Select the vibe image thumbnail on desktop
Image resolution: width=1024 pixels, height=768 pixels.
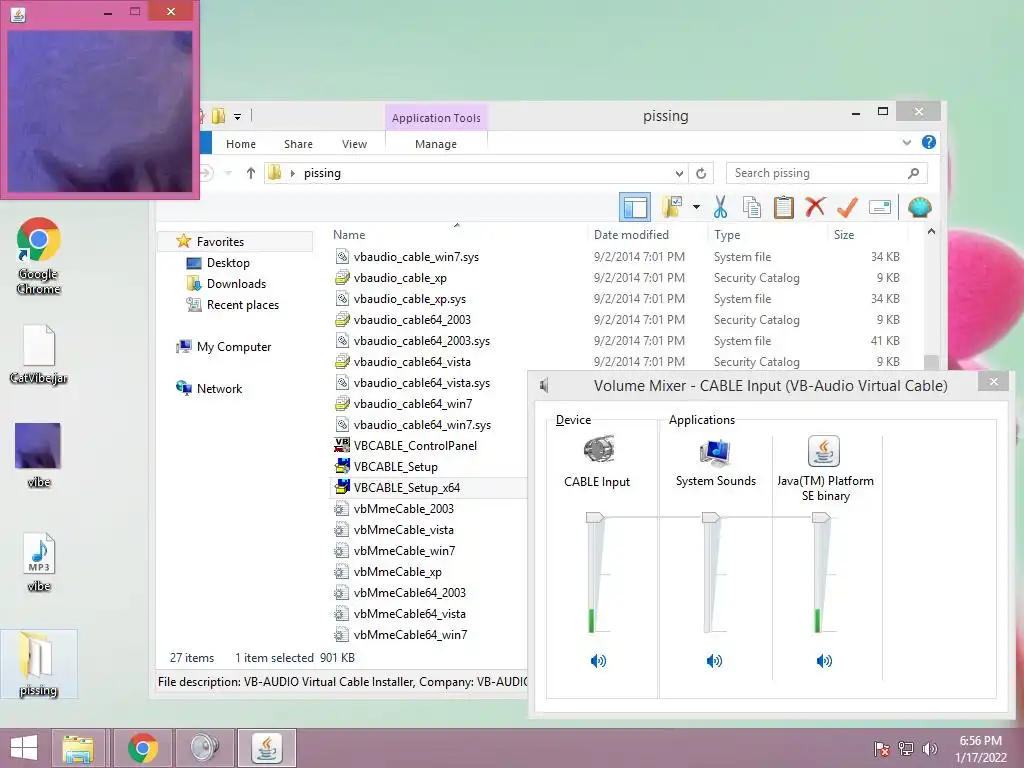point(39,455)
